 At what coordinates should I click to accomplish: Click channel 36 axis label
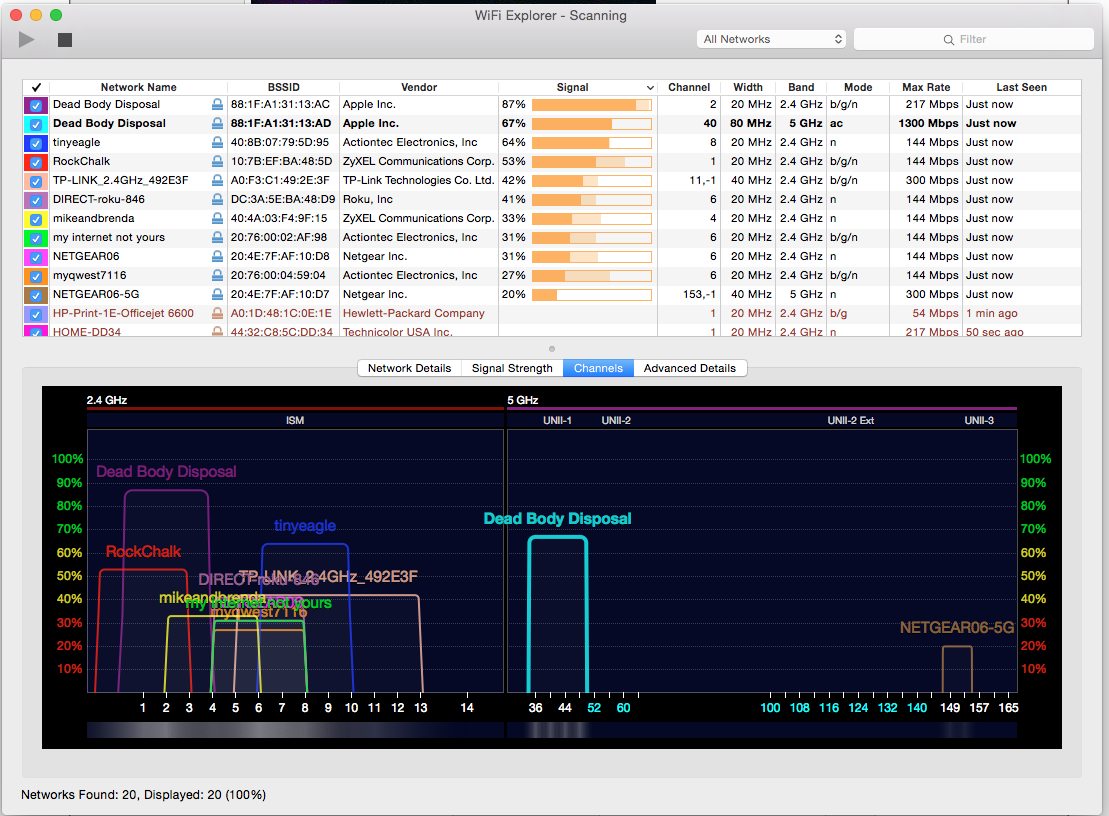pyautogui.click(x=535, y=708)
